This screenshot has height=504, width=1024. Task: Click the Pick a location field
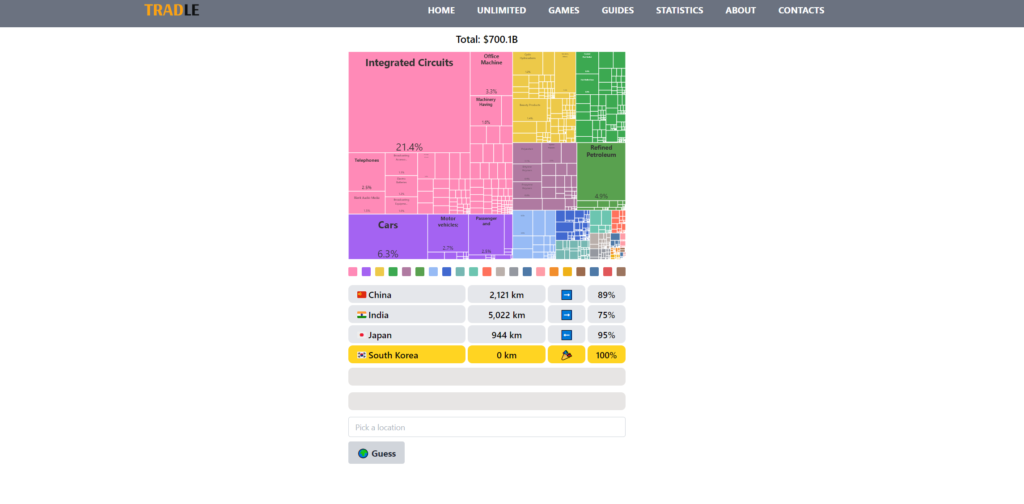point(486,427)
